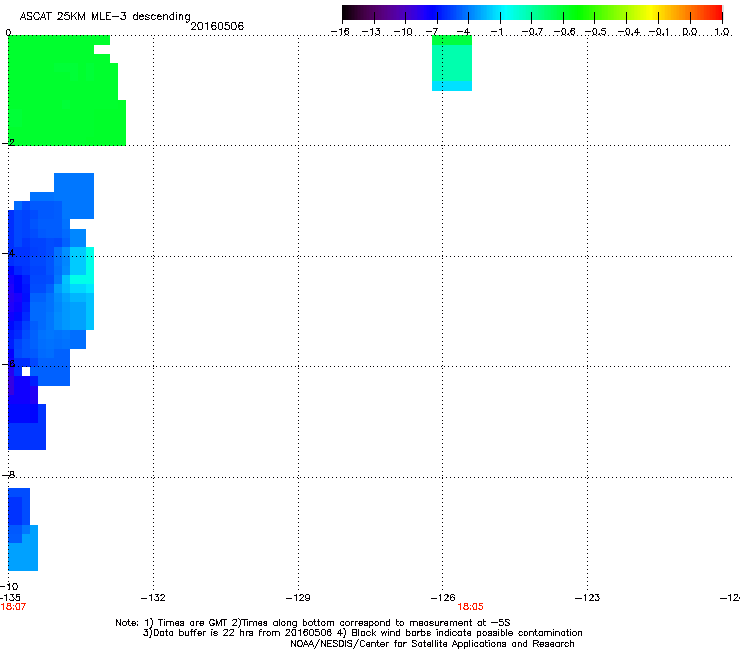Click the -0.1 label on the color scale
The width and height of the screenshot is (740, 650).
(x=659, y=32)
